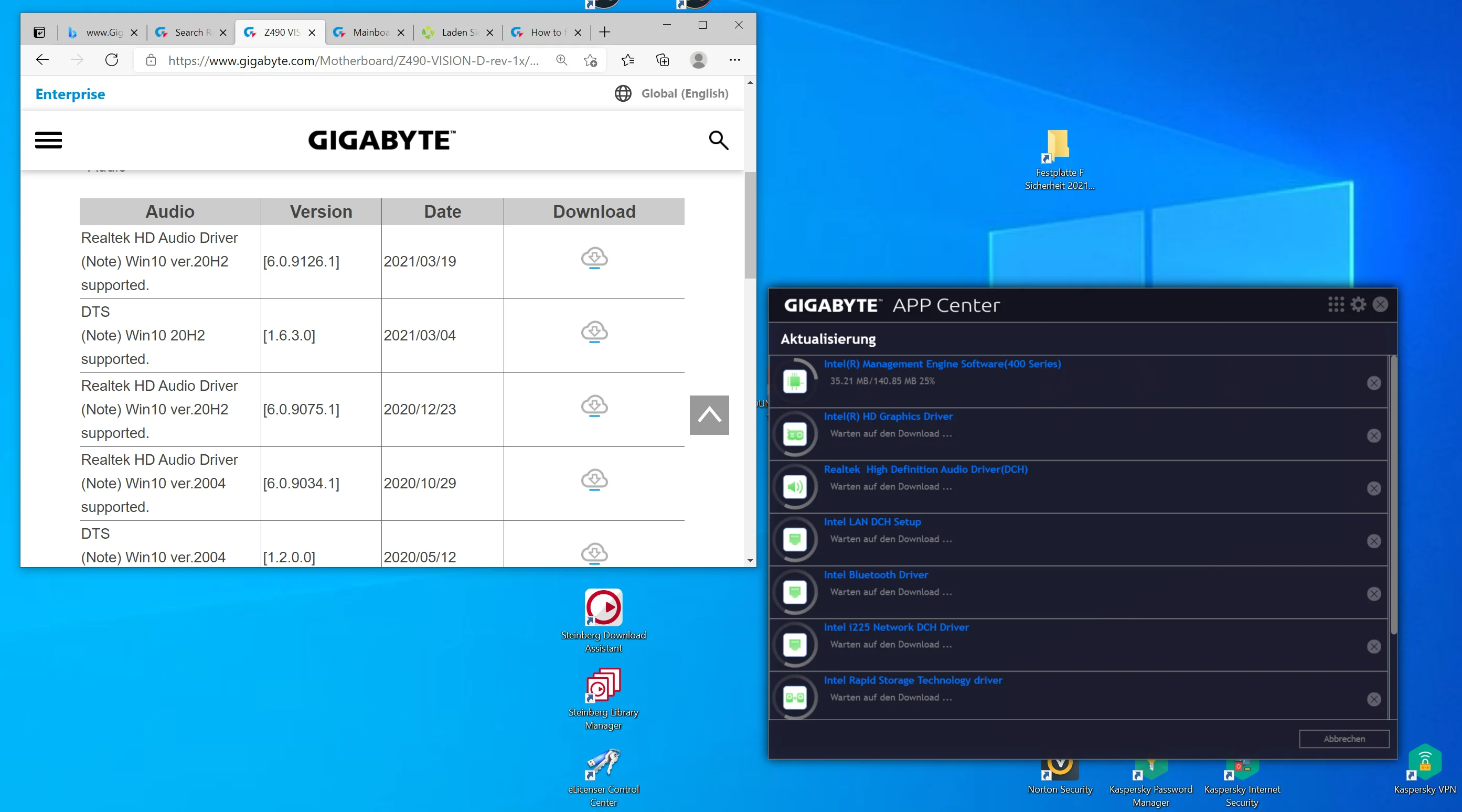Select Festplatte F Sicherheit folder shortcut
The image size is (1462, 812).
pos(1059,160)
